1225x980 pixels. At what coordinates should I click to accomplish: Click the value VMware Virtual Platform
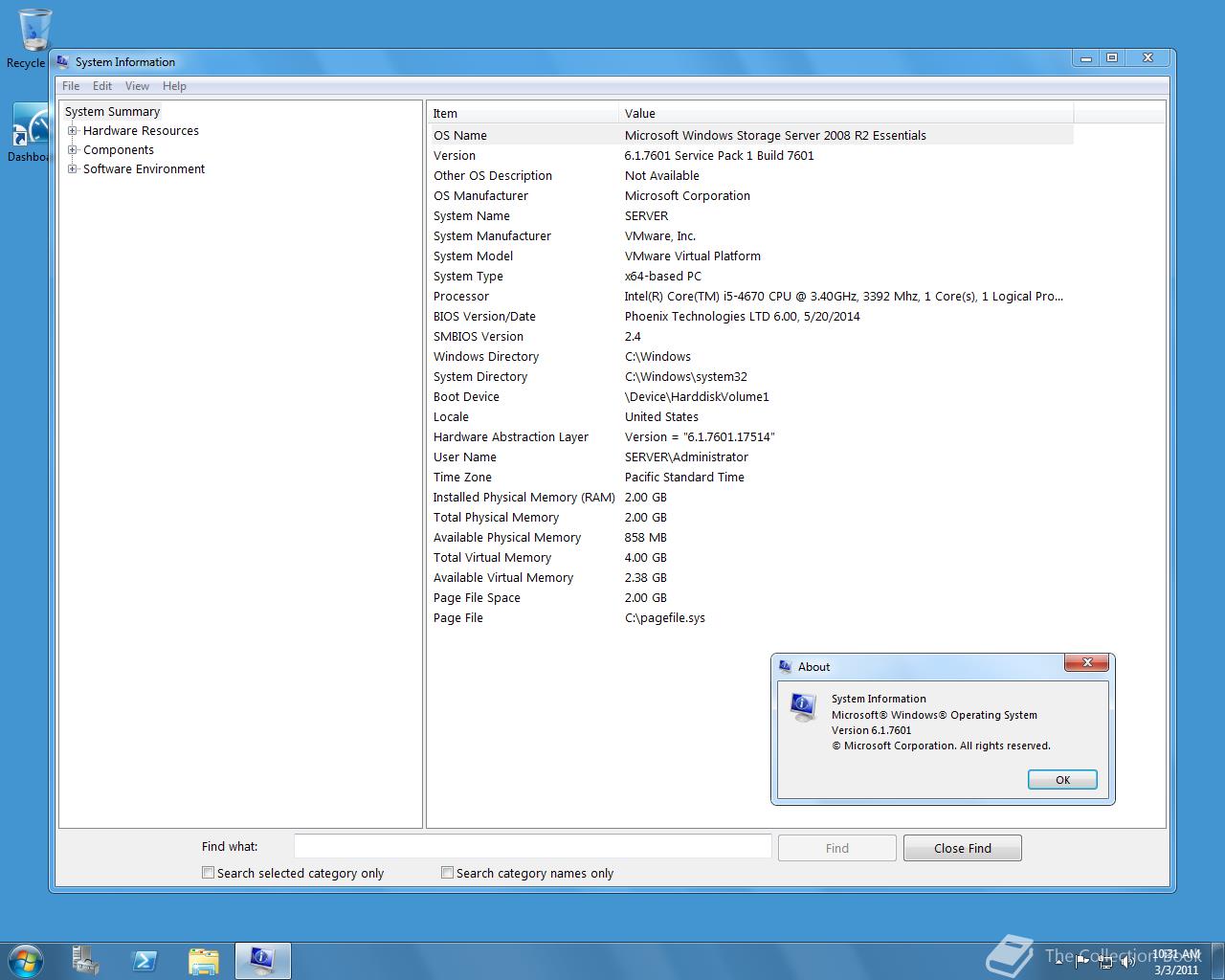pyautogui.click(x=693, y=256)
